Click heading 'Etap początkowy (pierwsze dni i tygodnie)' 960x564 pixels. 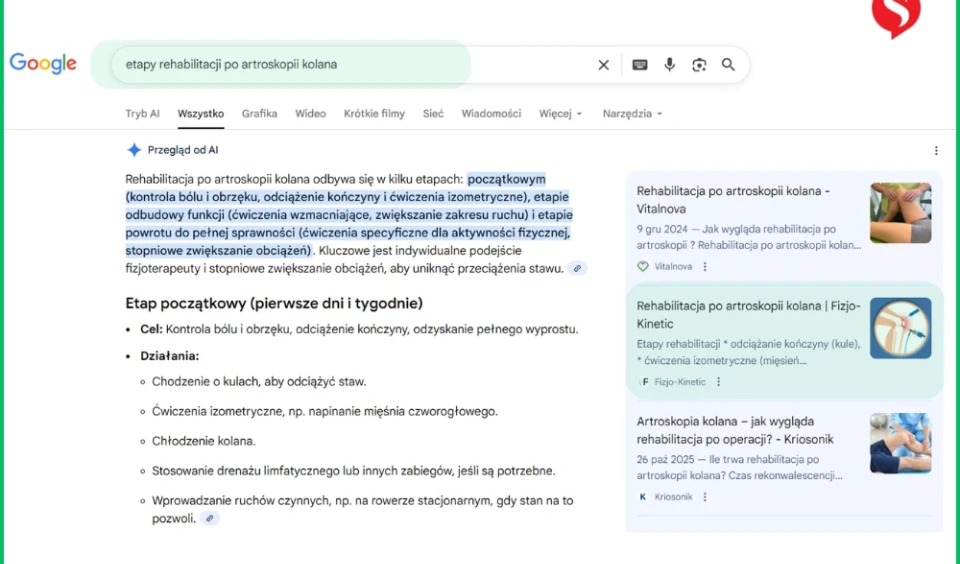(x=274, y=303)
